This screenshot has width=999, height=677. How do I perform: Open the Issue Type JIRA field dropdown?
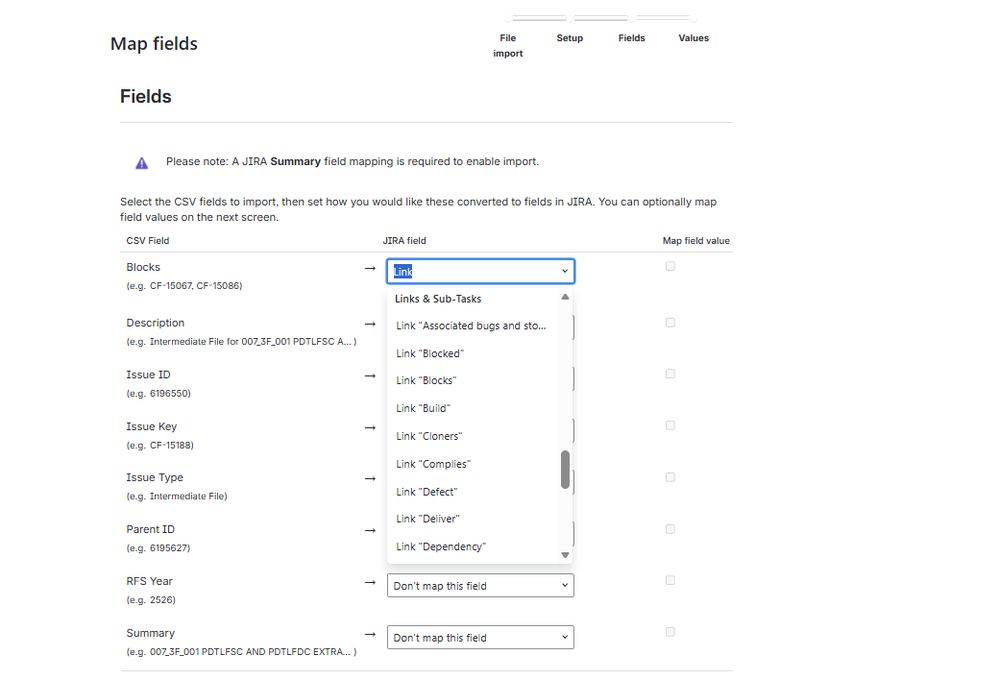point(480,480)
